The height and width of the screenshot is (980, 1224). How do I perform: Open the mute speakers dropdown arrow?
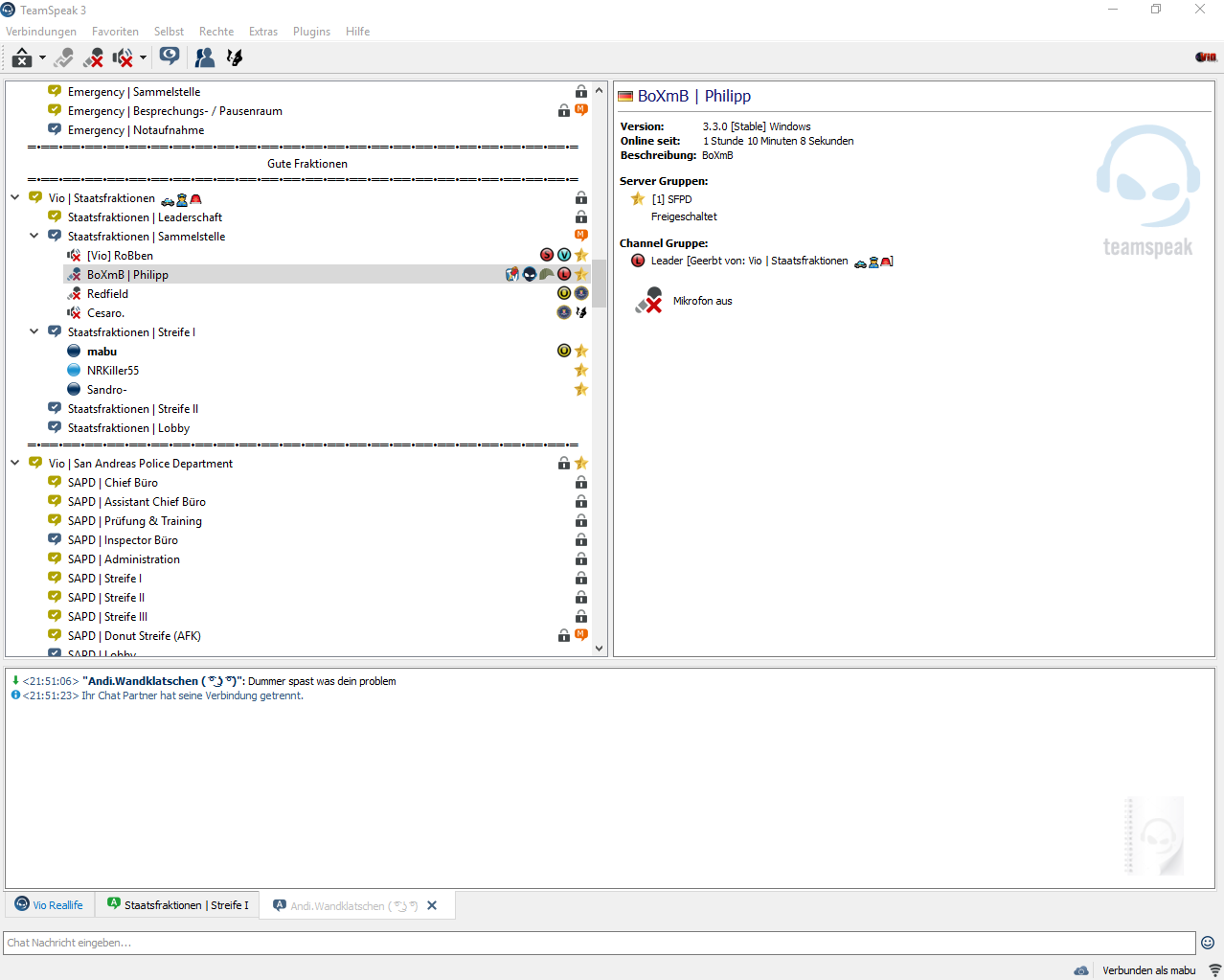pyautogui.click(x=144, y=58)
